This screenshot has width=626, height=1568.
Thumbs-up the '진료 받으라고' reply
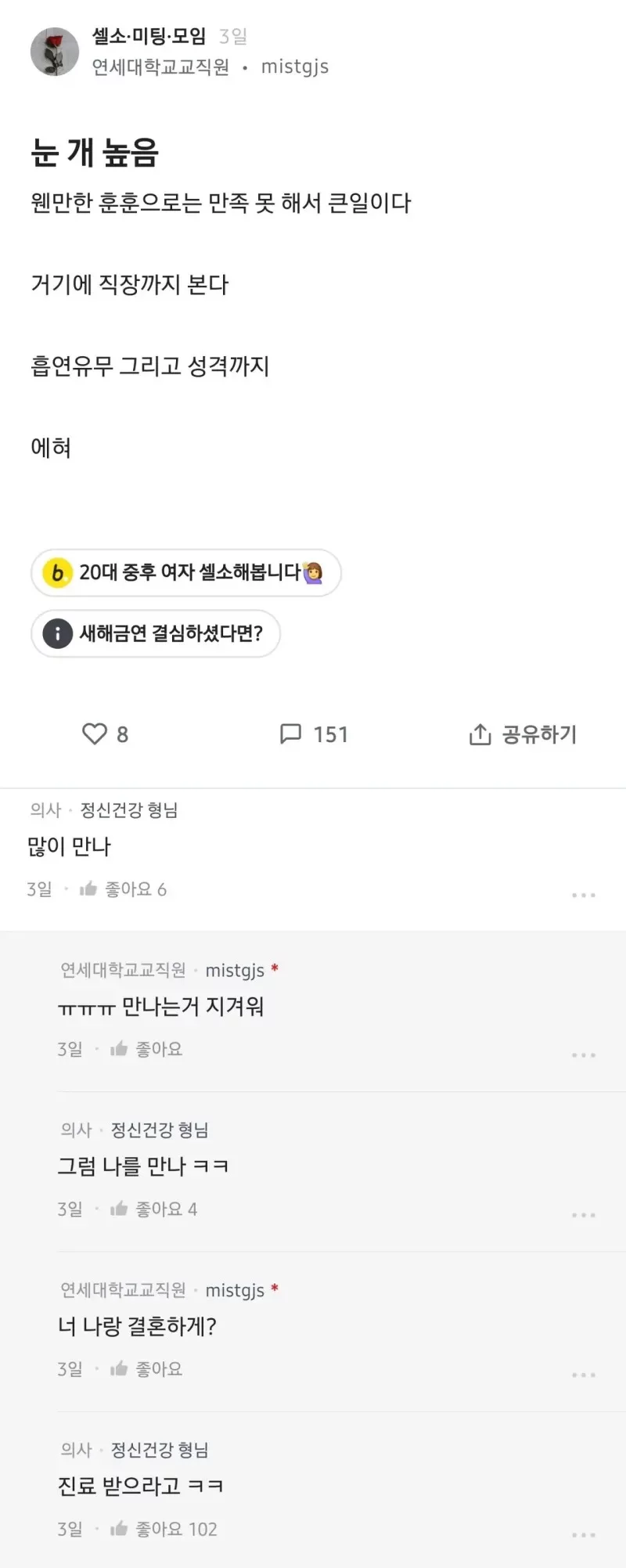119,1528
